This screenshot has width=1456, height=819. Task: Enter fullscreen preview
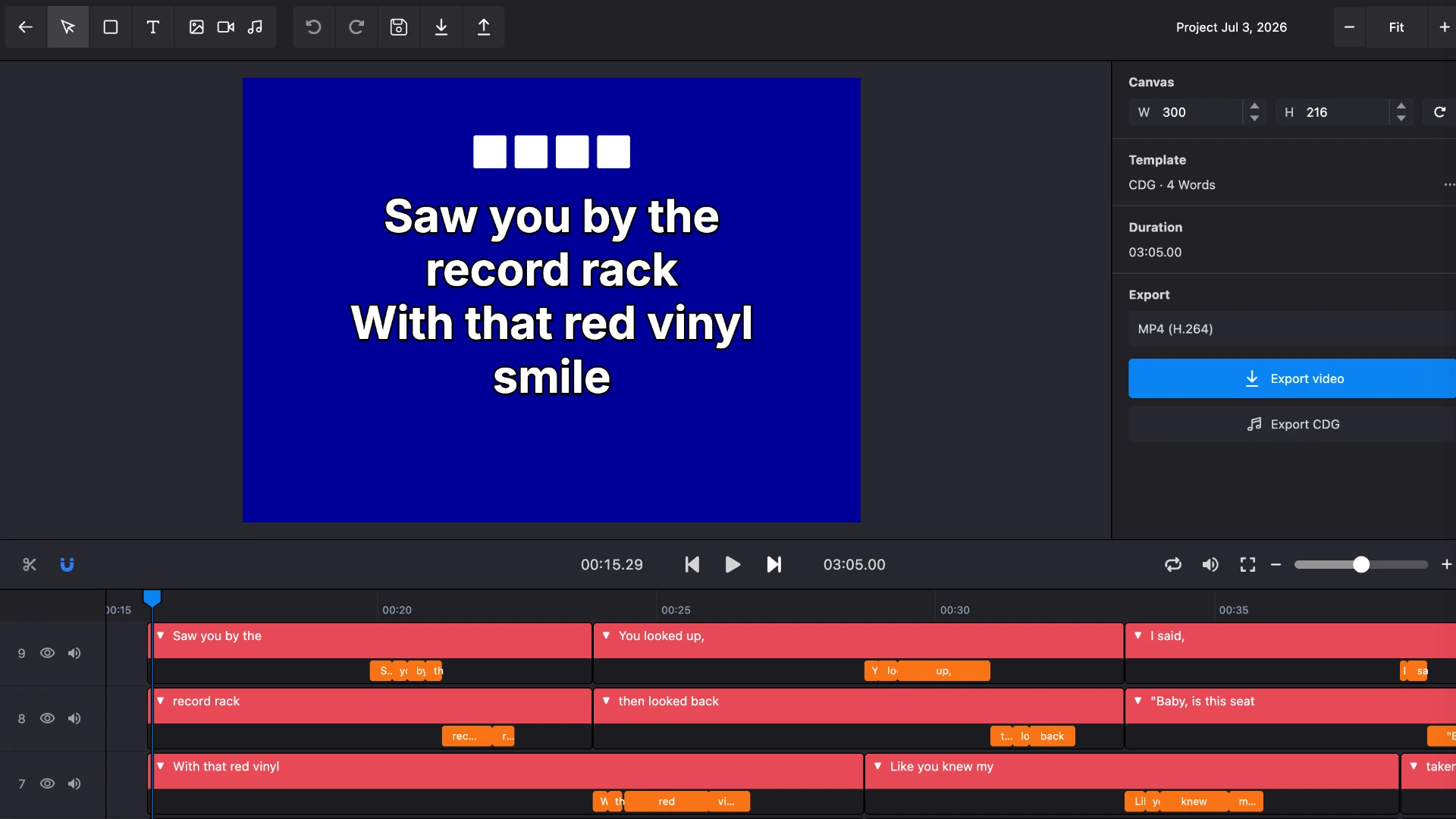(x=1247, y=565)
